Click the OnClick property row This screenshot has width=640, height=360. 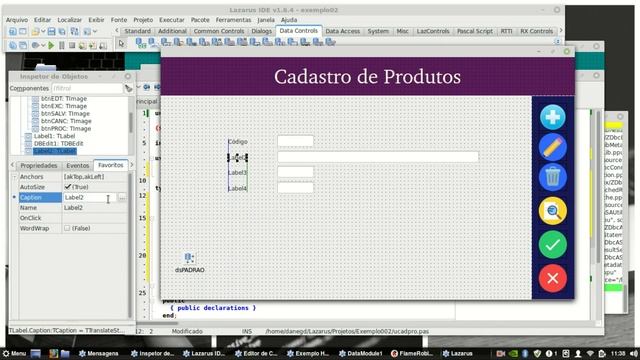(73, 218)
